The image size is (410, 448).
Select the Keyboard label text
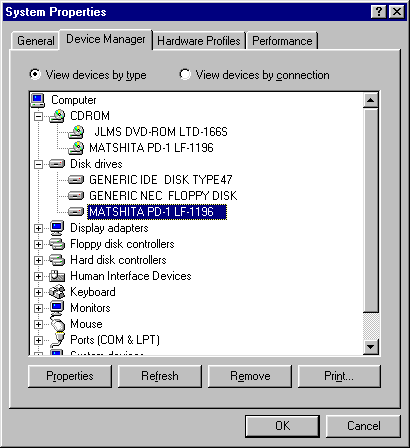click(93, 292)
